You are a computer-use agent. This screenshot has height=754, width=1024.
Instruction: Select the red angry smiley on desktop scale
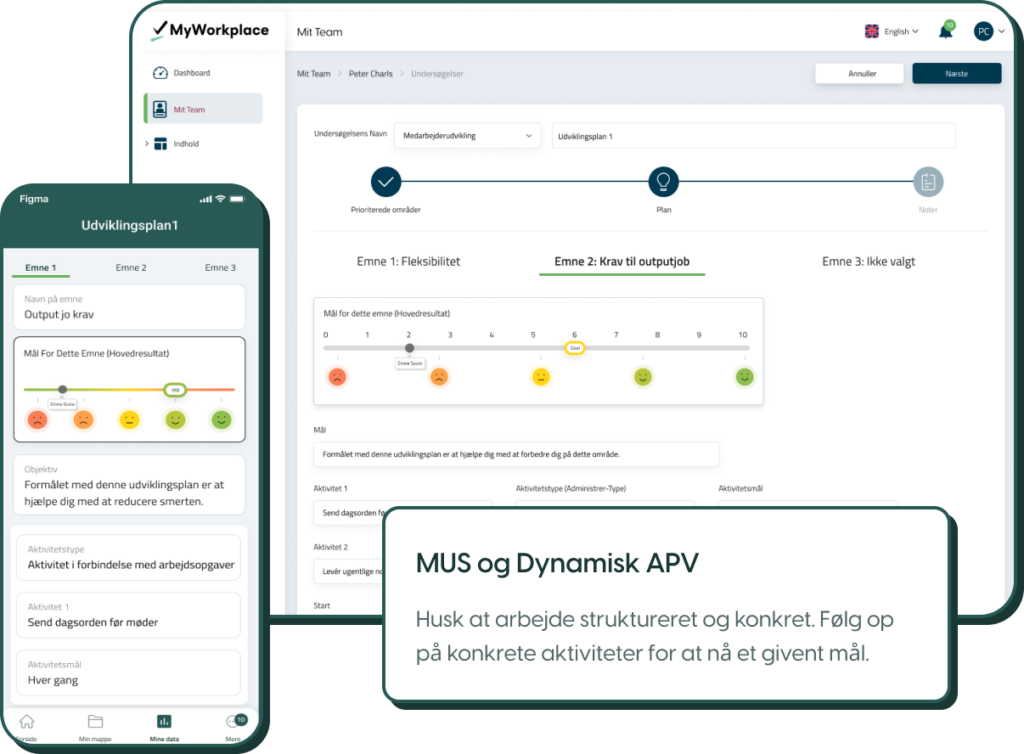click(338, 377)
